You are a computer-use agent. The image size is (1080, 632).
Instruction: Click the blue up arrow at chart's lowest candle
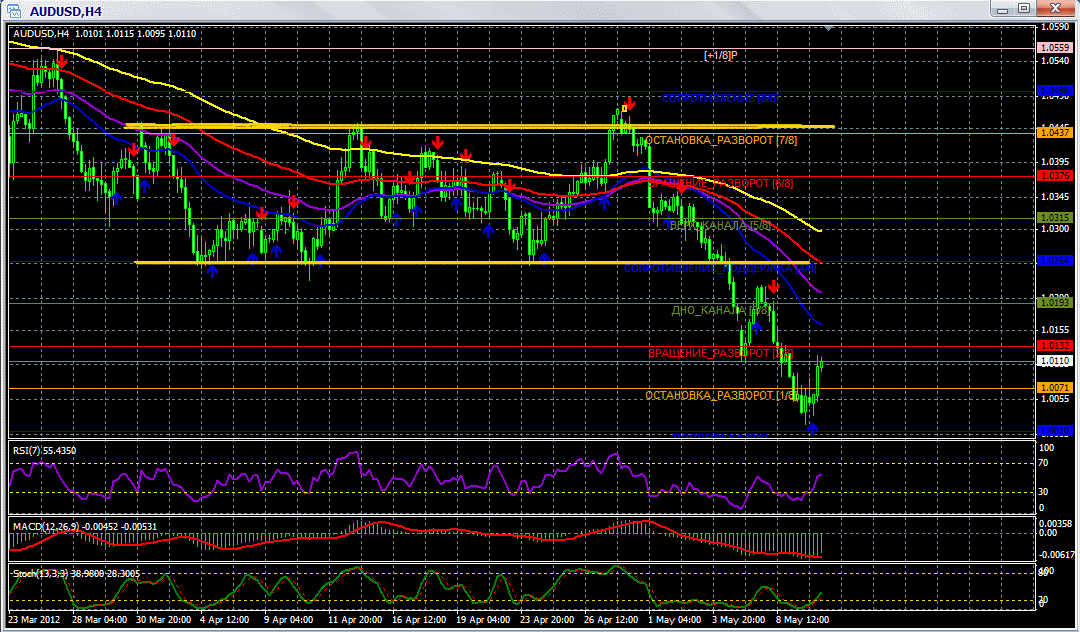pos(812,428)
